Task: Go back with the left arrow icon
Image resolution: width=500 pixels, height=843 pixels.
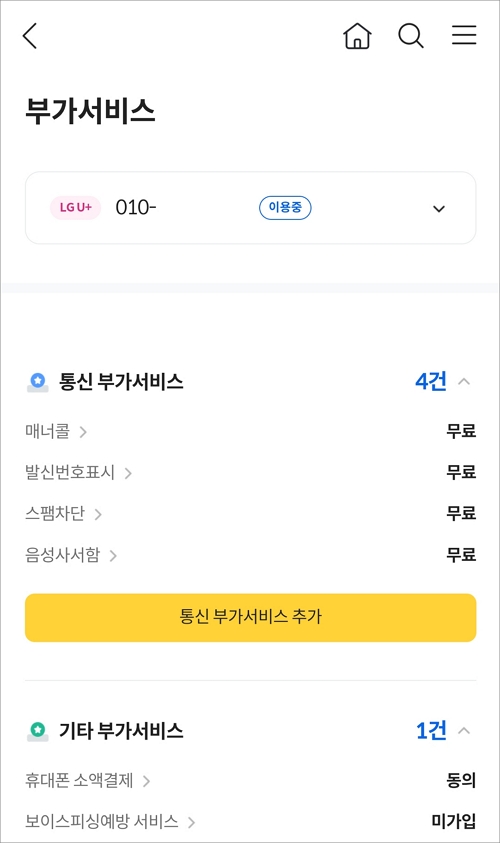Action: (30, 35)
